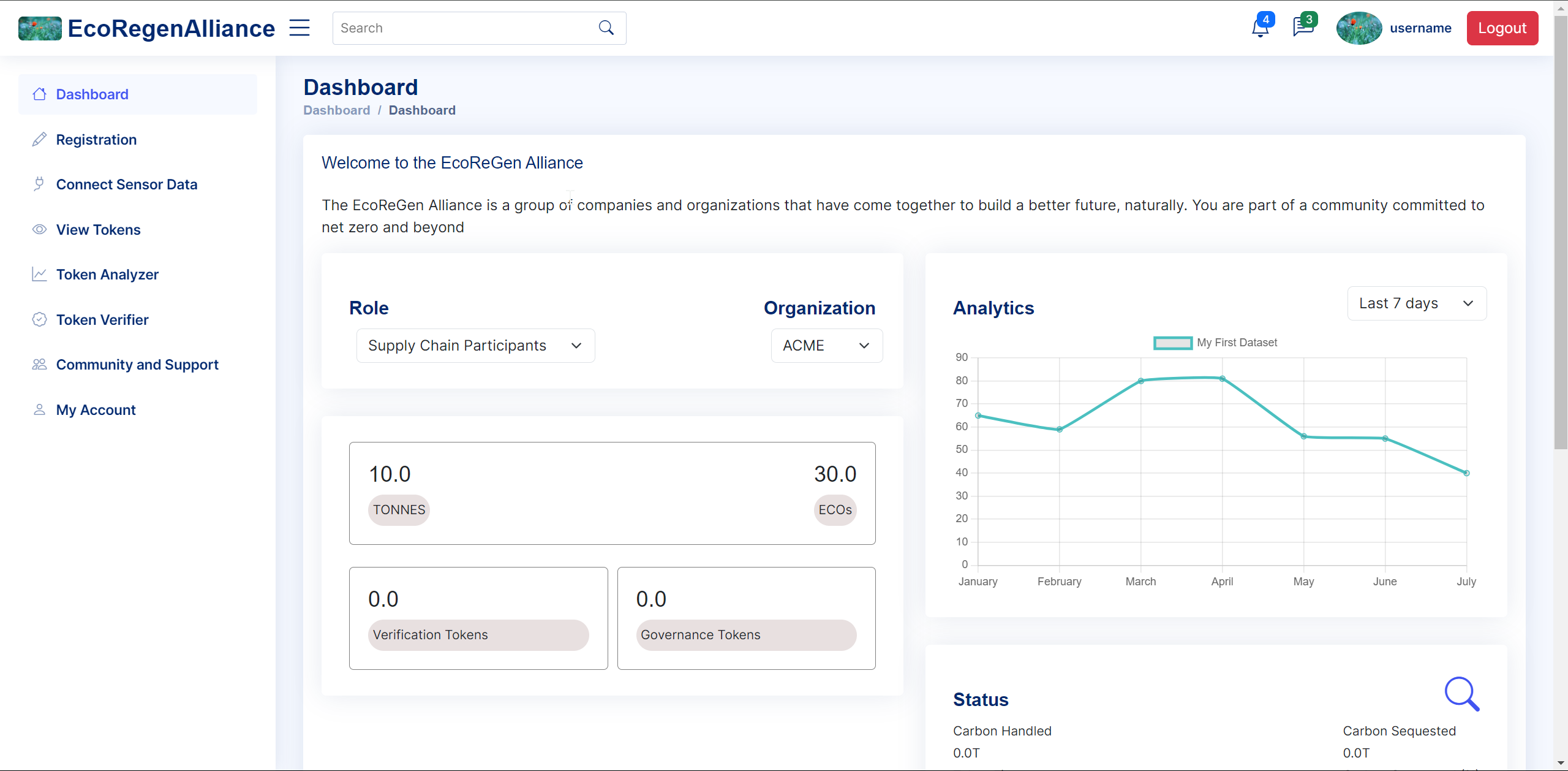
Task: Click the notification bell icon
Action: [1260, 28]
